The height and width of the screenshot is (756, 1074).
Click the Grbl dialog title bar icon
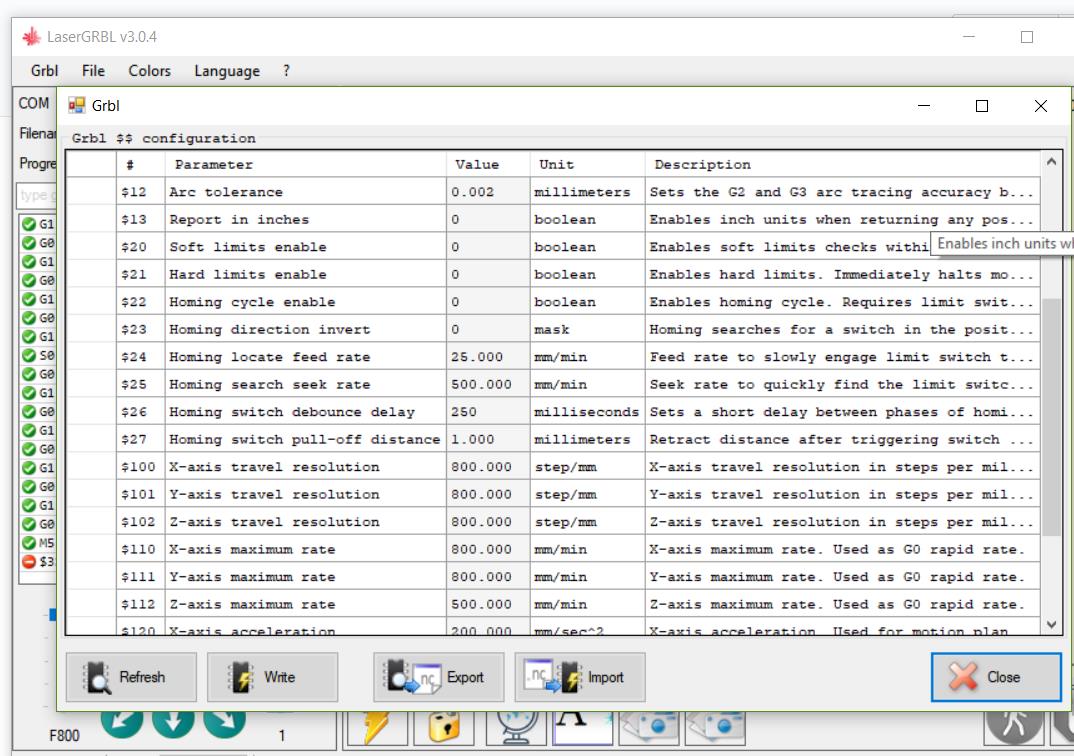[77, 105]
